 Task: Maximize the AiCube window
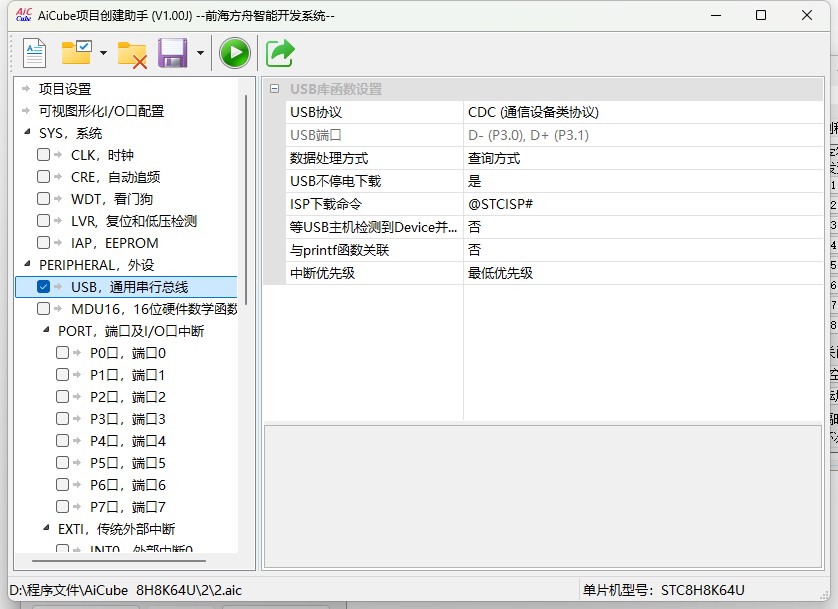point(761,15)
